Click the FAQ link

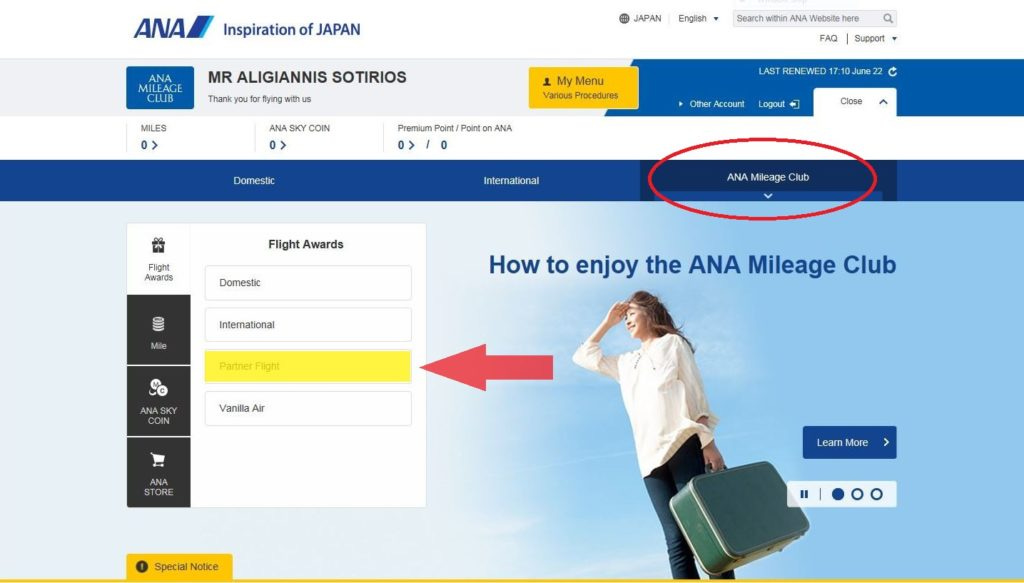pyautogui.click(x=828, y=39)
